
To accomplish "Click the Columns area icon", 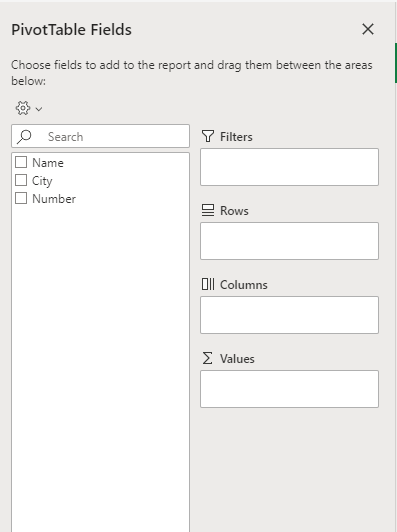I will (208, 284).
